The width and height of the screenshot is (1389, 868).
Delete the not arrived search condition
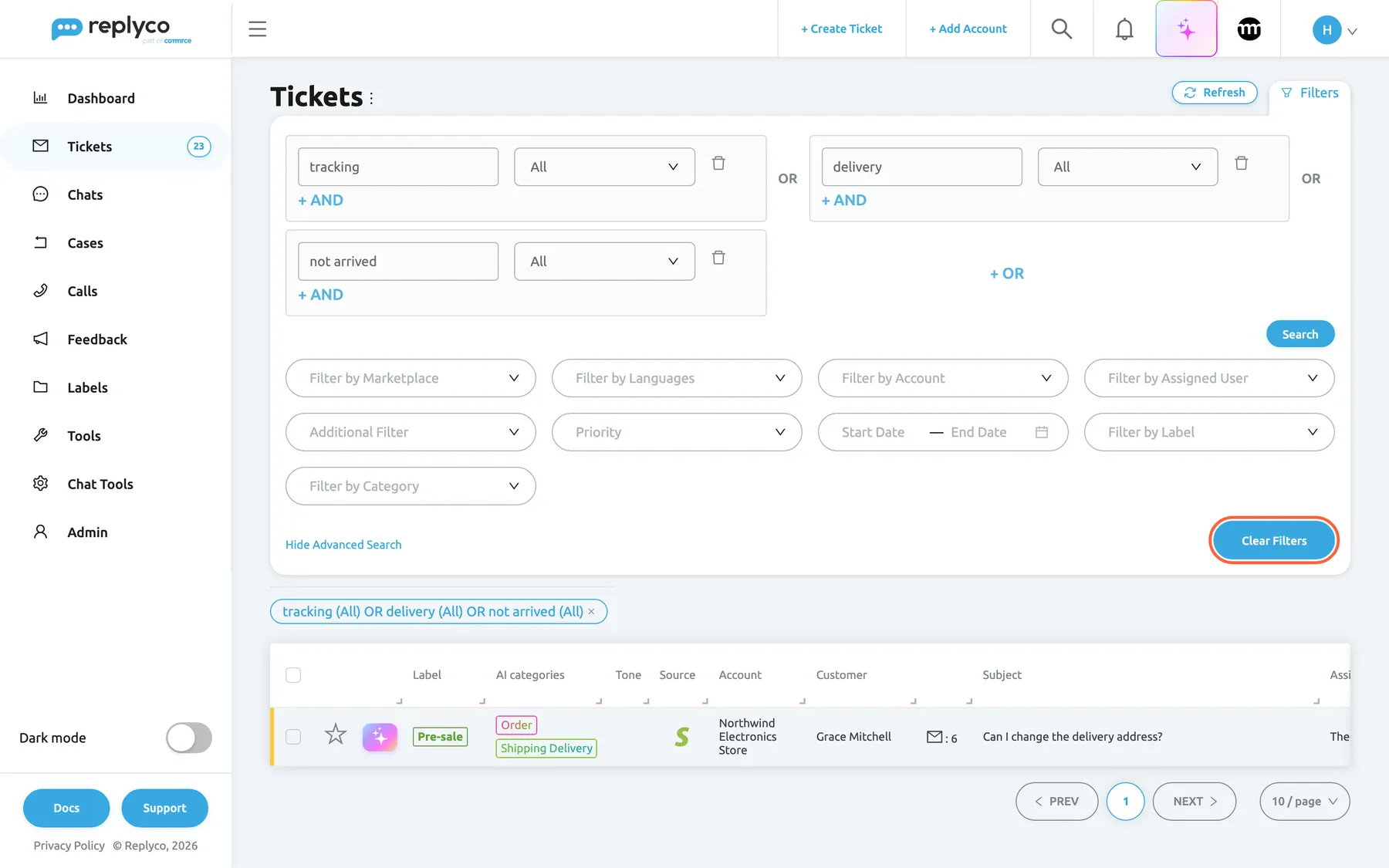718,258
